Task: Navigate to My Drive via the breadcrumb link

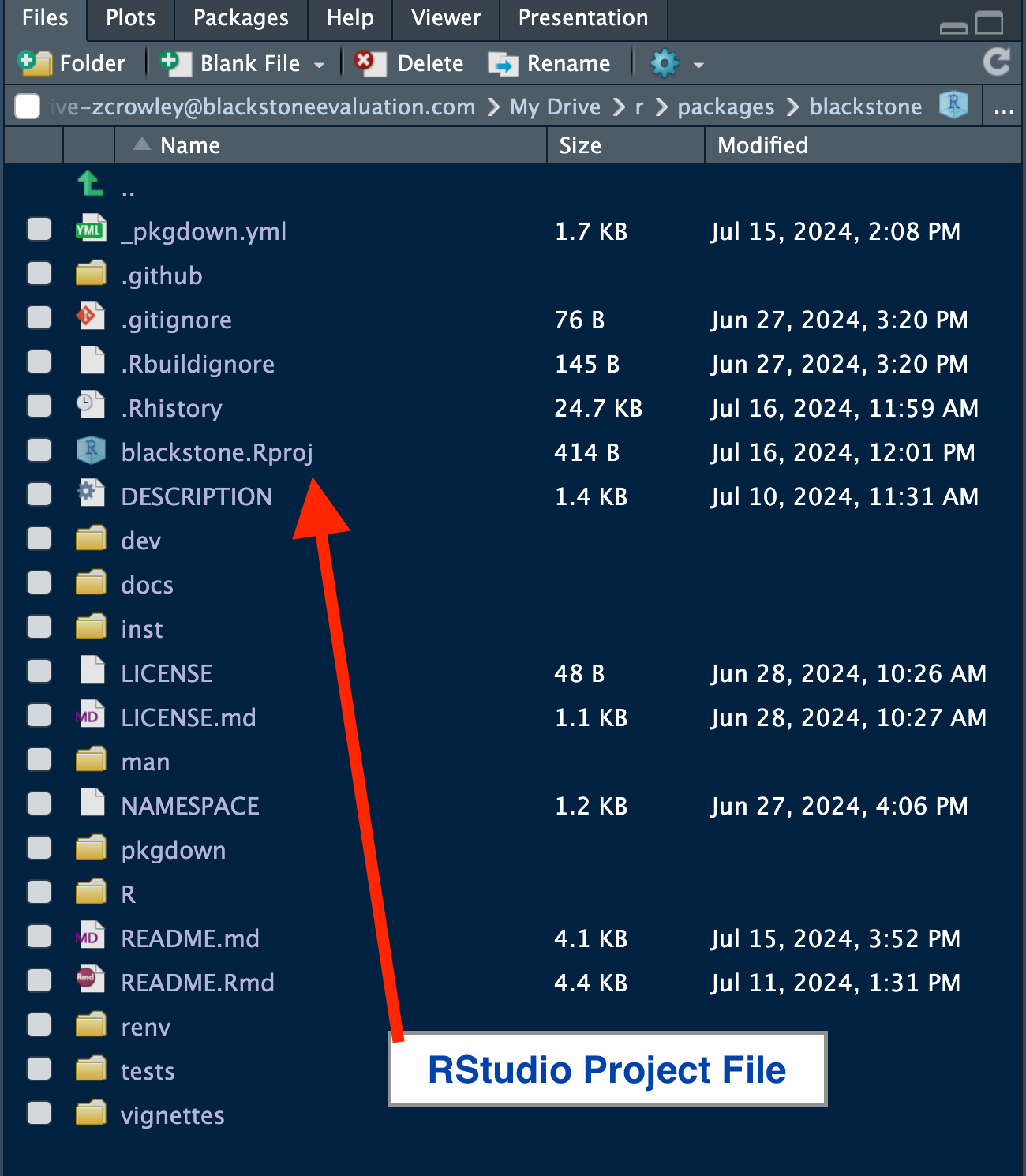Action: pos(555,106)
